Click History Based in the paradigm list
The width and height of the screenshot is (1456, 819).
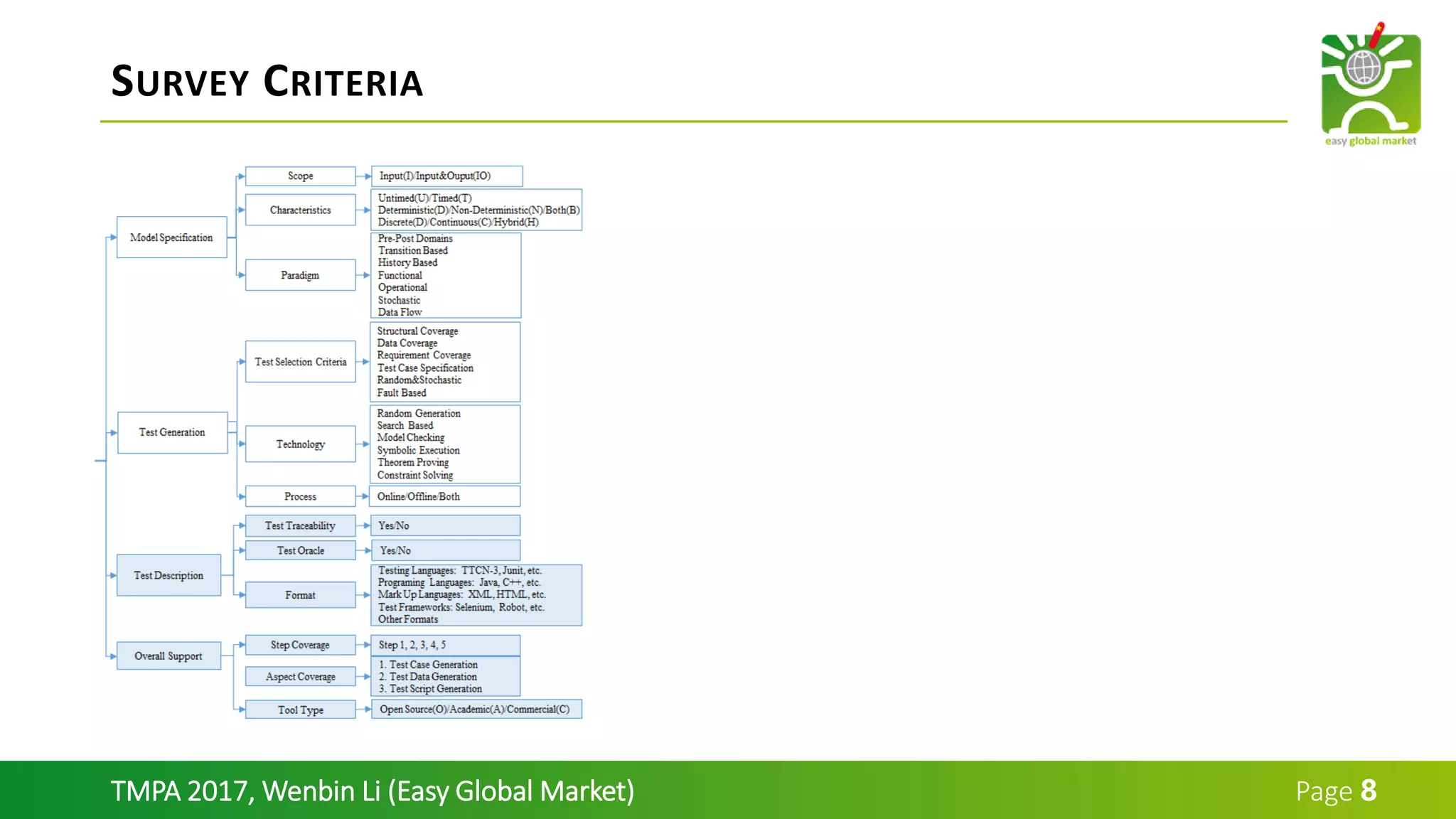tap(407, 263)
